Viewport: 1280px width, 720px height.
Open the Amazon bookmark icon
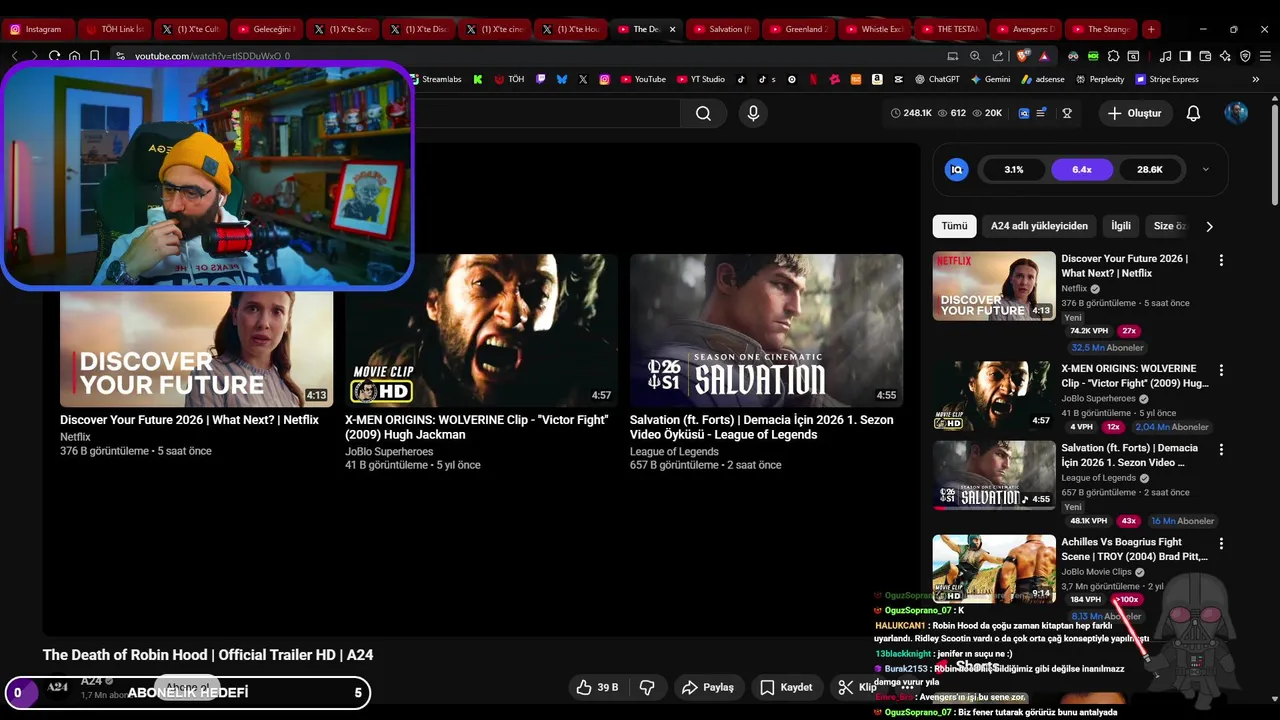(x=877, y=79)
